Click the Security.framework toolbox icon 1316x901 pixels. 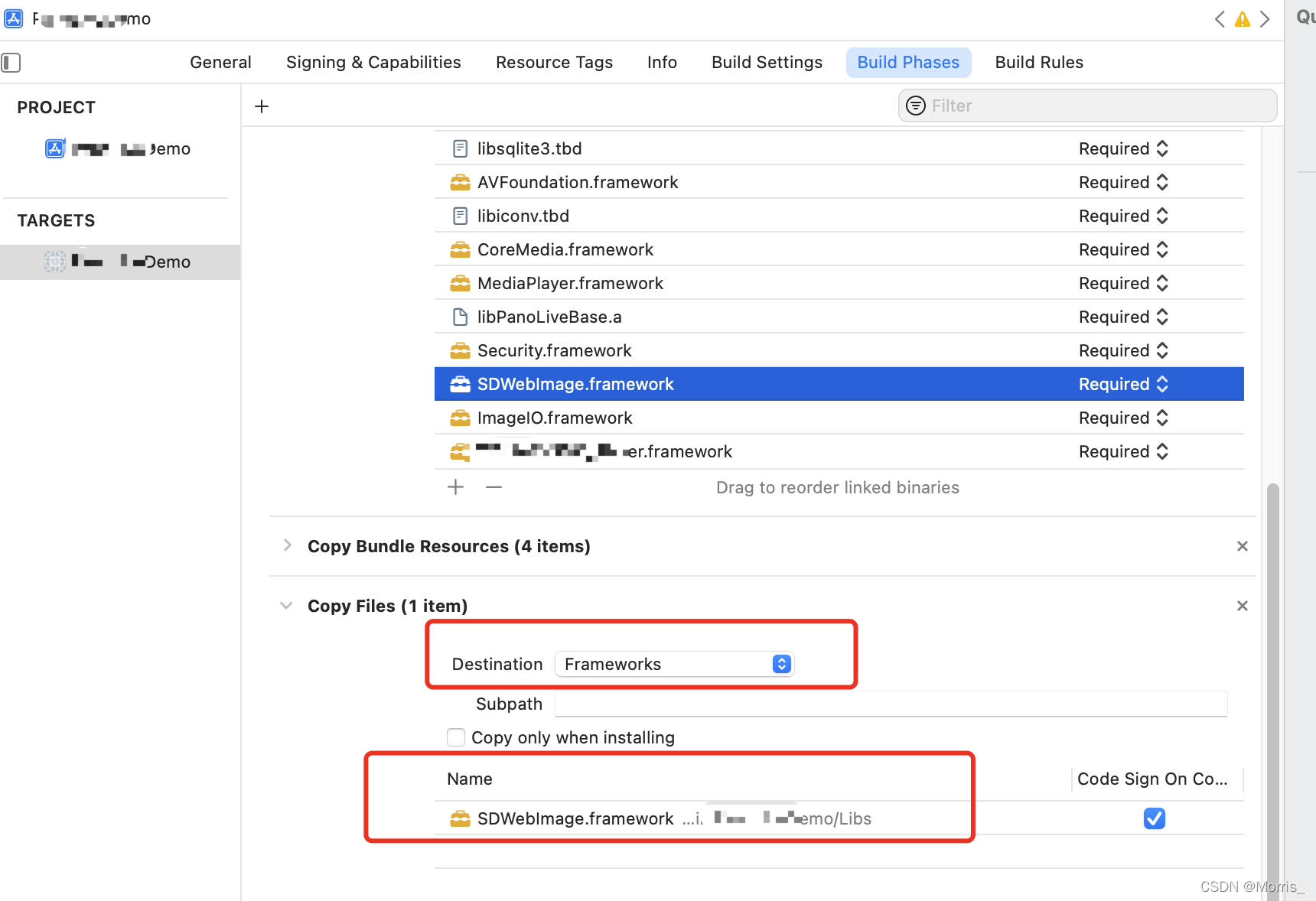(460, 350)
